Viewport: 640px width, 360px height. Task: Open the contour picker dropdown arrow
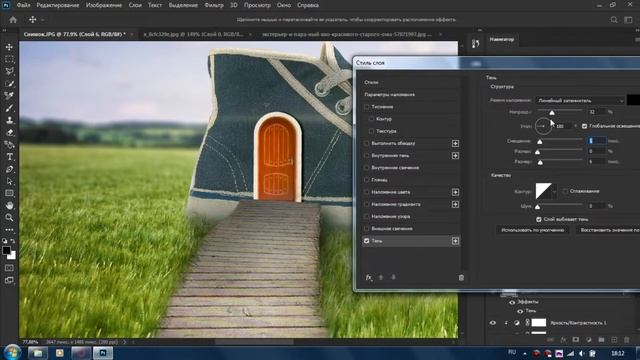point(554,191)
